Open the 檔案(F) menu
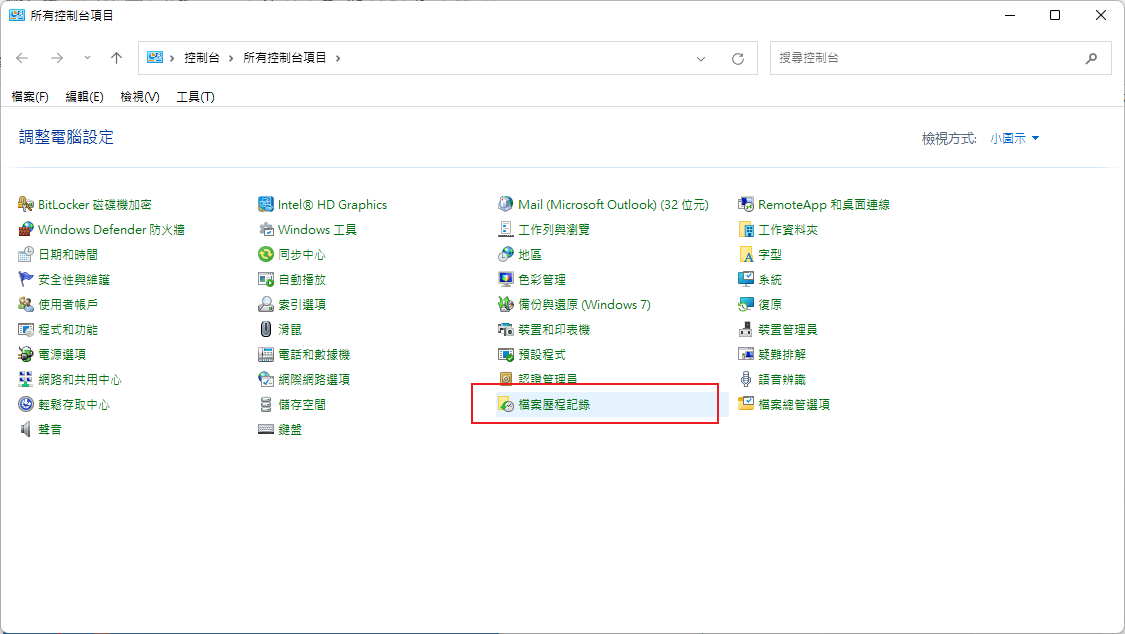The image size is (1125, 634). click(x=30, y=97)
